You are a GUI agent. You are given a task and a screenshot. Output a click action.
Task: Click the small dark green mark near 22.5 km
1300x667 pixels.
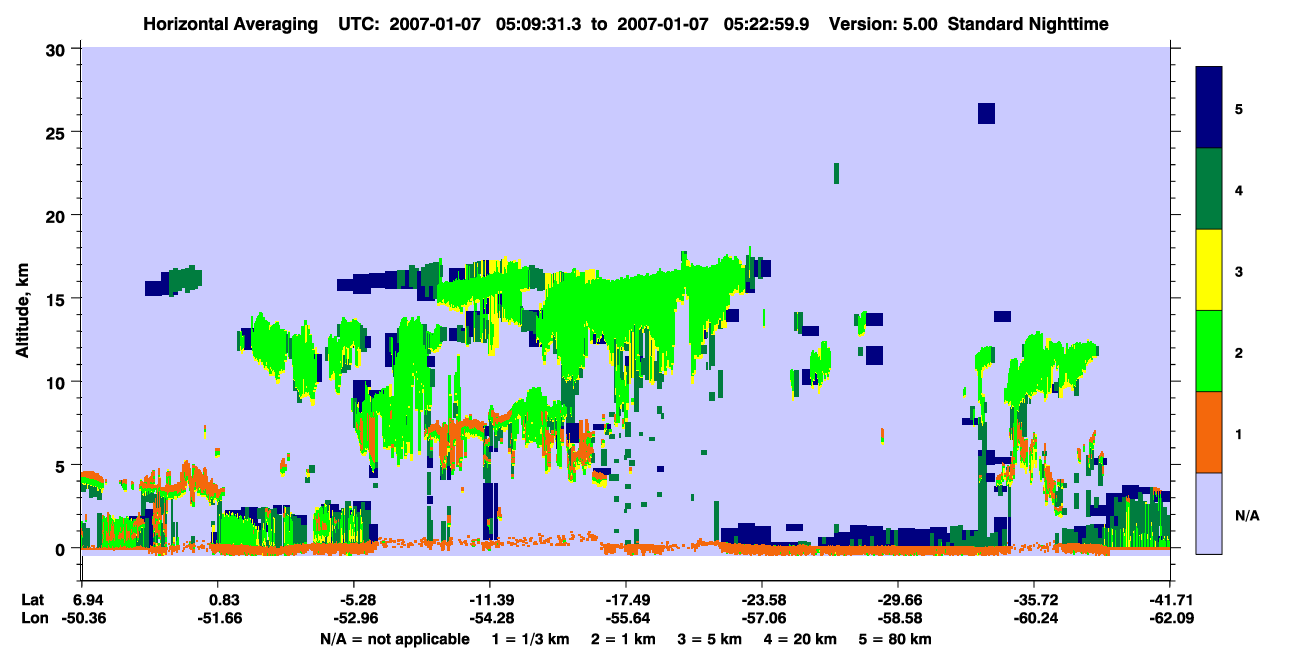(x=836, y=173)
